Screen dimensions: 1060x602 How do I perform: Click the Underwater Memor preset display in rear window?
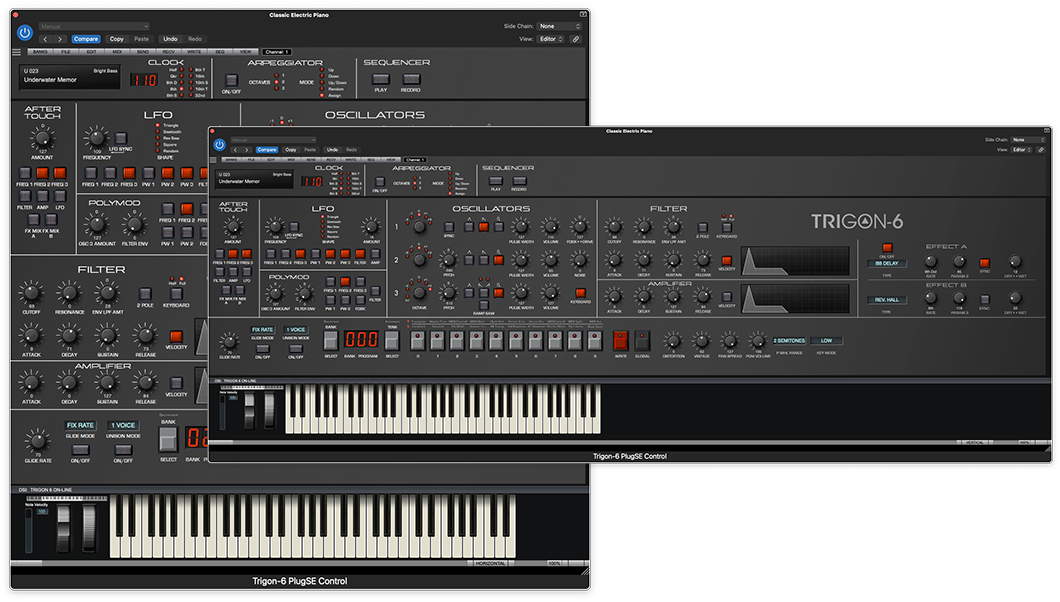(70, 76)
